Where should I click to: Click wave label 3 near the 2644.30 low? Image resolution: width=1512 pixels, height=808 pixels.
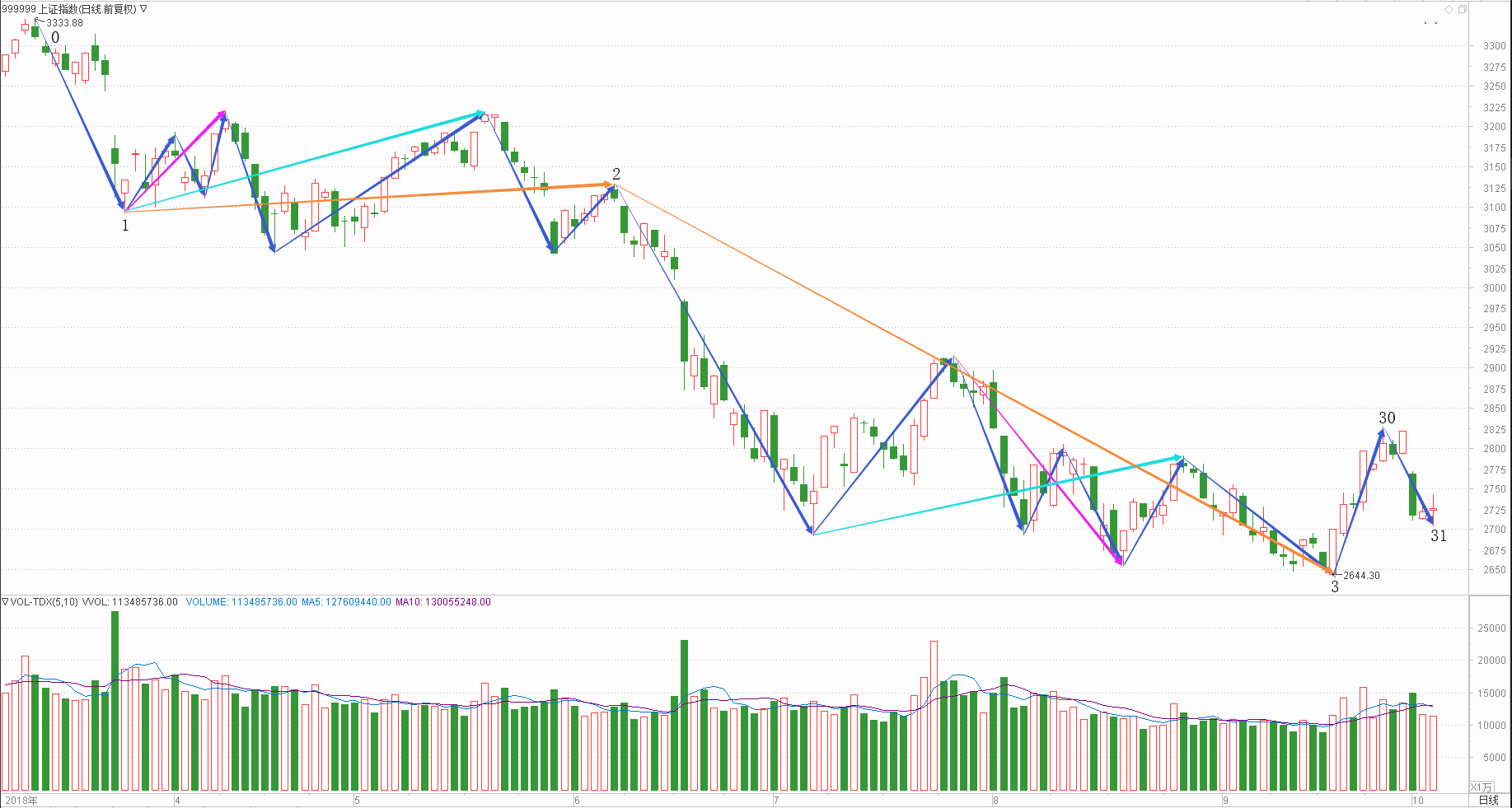click(1335, 587)
